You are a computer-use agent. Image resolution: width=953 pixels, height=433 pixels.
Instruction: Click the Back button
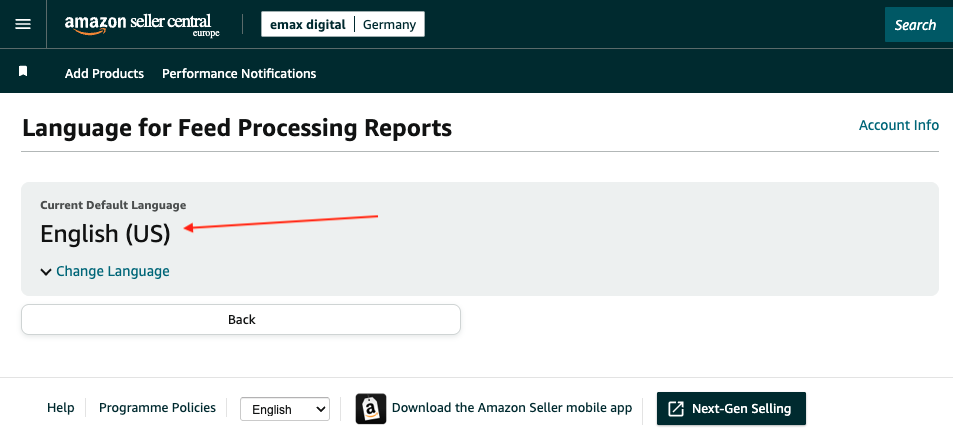[x=241, y=319]
